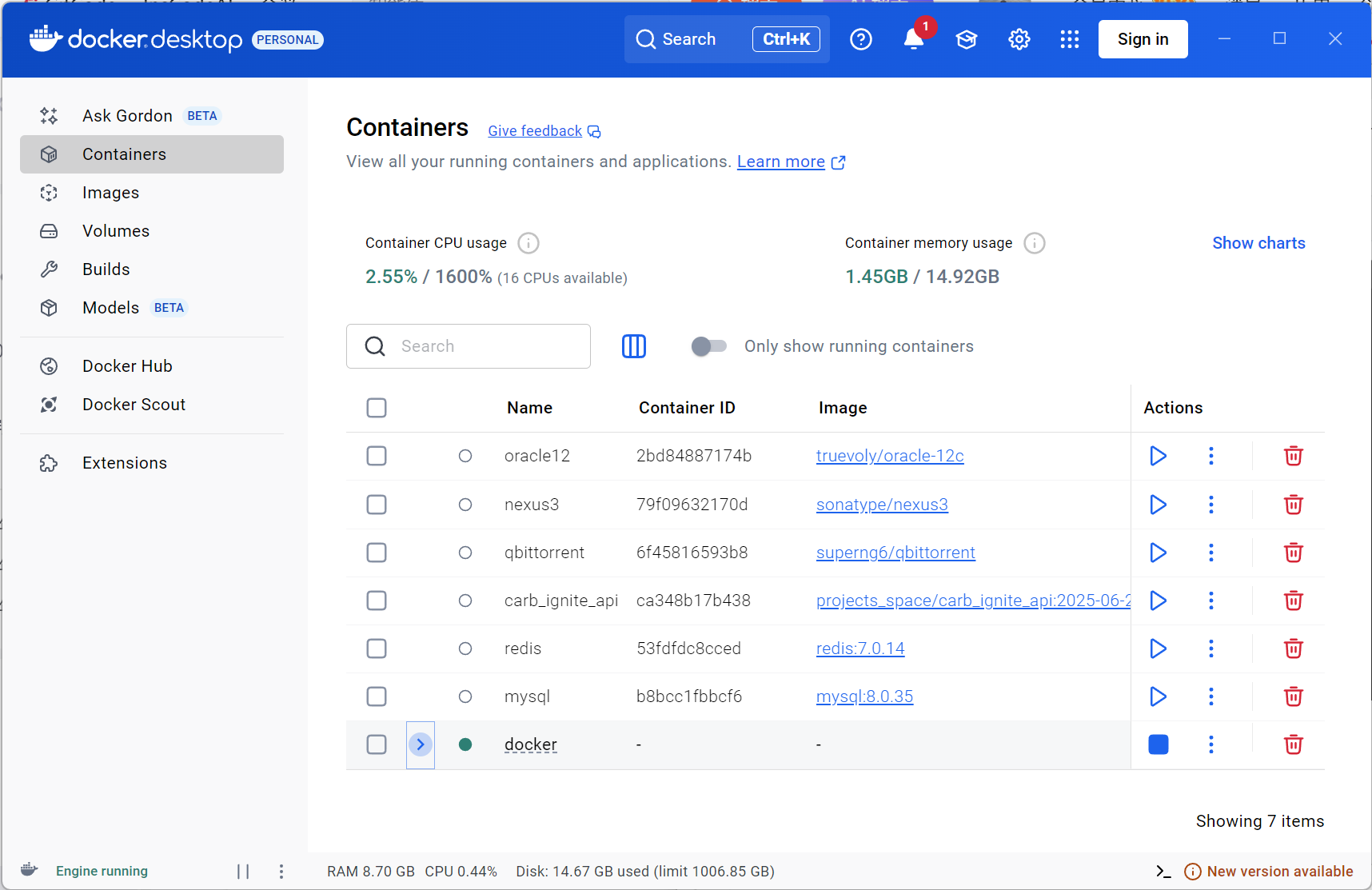Expand the docker compose group
This screenshot has height=890, width=1372.
click(x=421, y=744)
